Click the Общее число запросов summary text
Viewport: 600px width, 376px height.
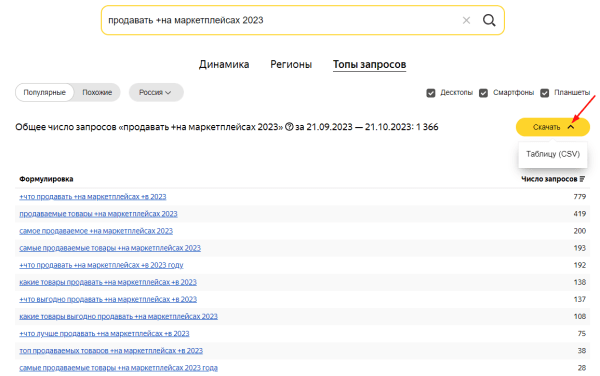(227, 127)
